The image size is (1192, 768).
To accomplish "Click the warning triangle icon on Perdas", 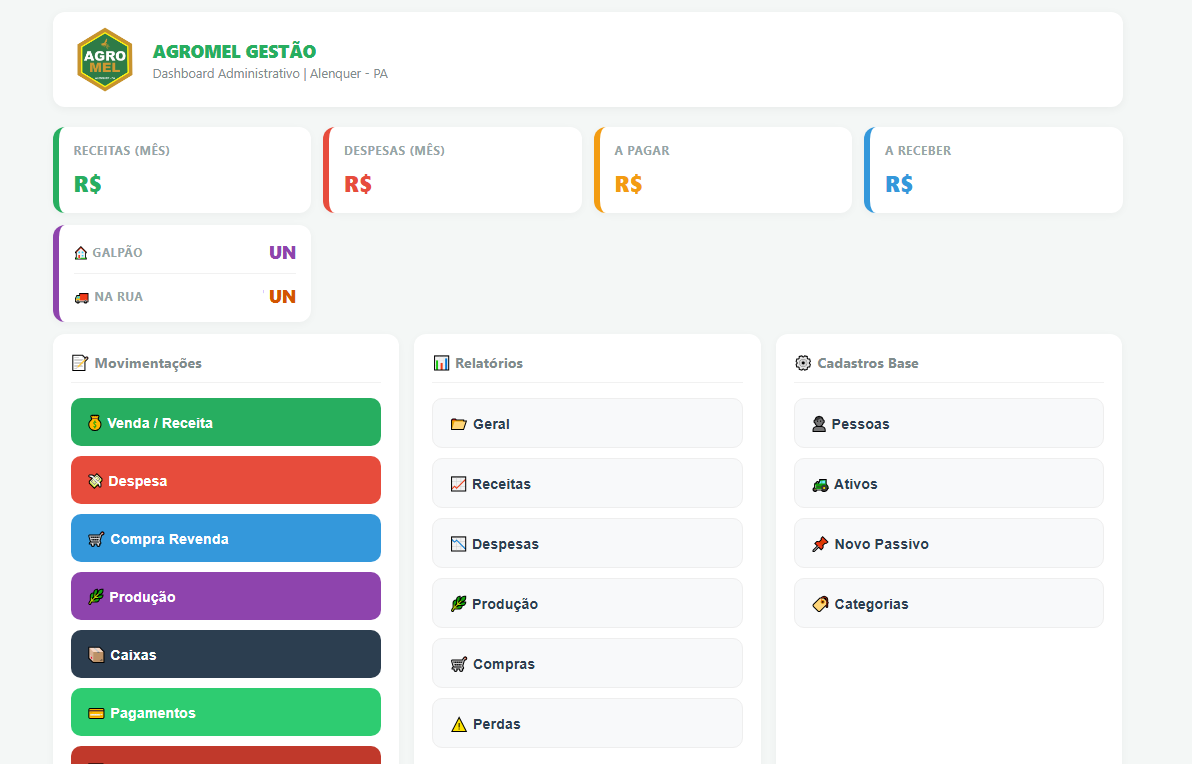I will point(459,724).
